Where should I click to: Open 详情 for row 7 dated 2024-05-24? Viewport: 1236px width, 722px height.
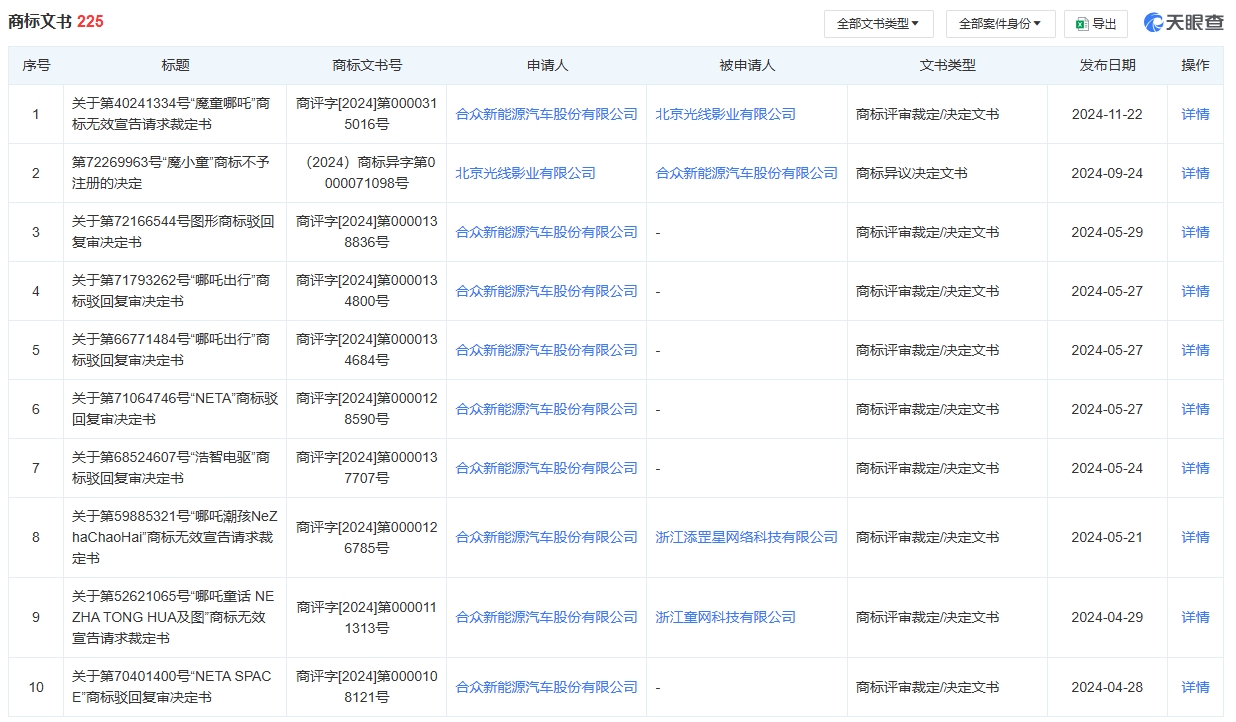click(1195, 468)
